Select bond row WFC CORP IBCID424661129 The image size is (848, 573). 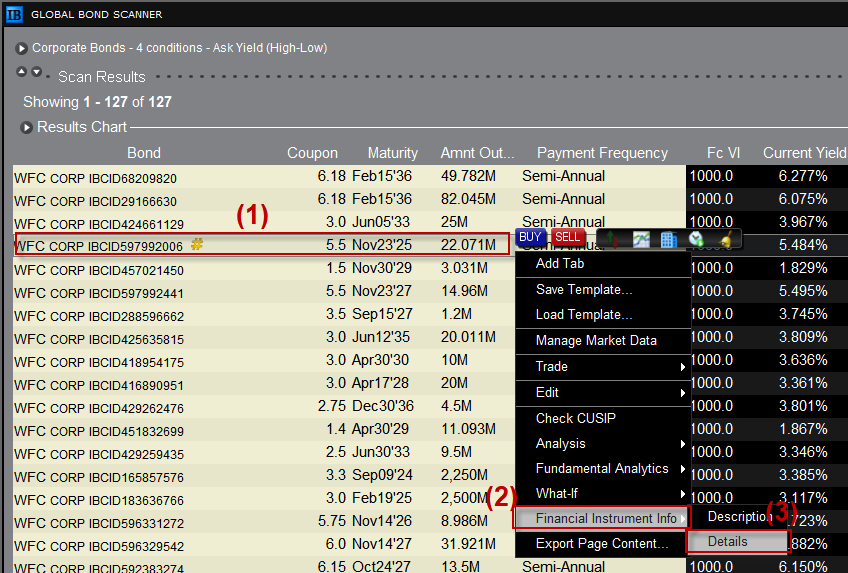(430, 222)
